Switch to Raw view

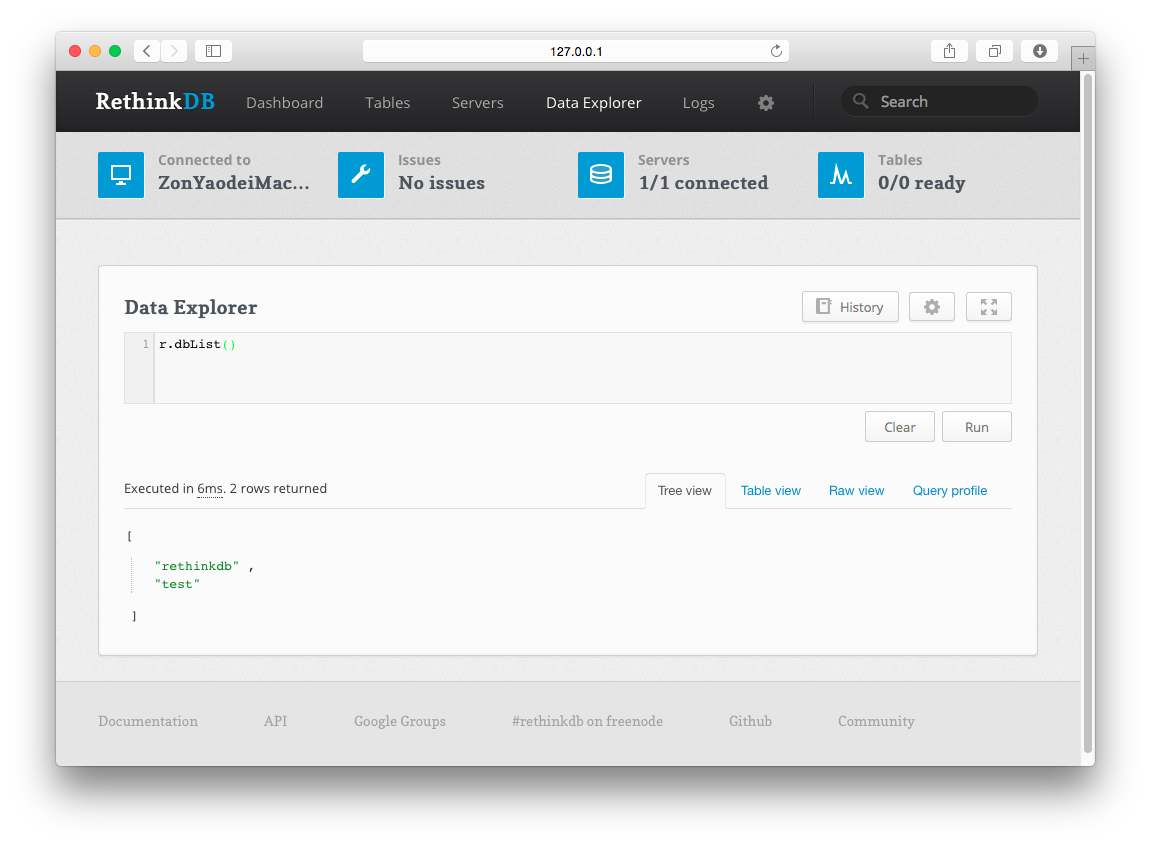857,491
